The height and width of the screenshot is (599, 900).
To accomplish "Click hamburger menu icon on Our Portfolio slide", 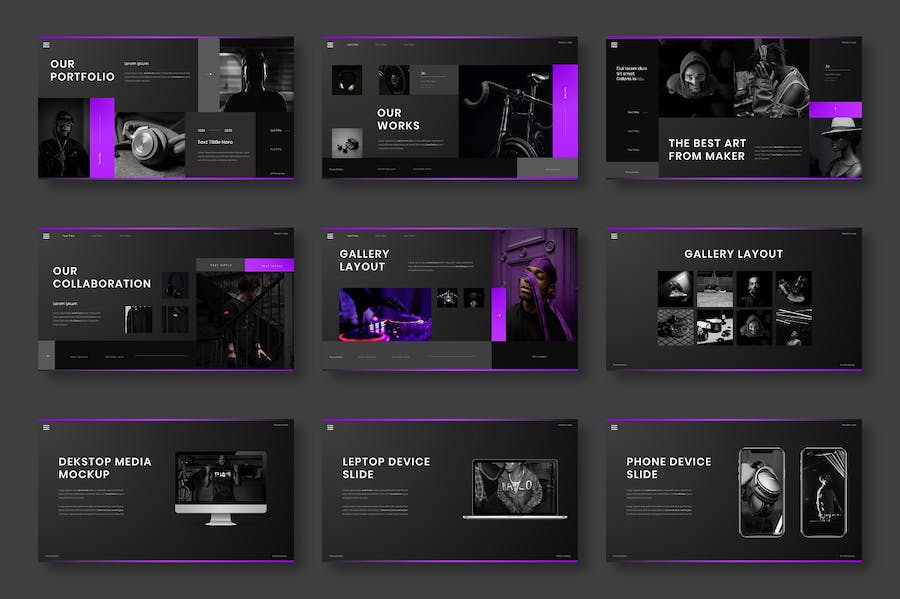I will pos(46,45).
